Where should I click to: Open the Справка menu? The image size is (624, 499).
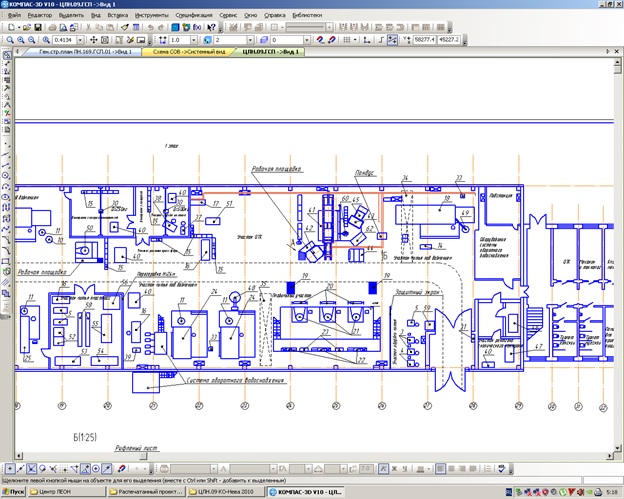tap(275, 15)
